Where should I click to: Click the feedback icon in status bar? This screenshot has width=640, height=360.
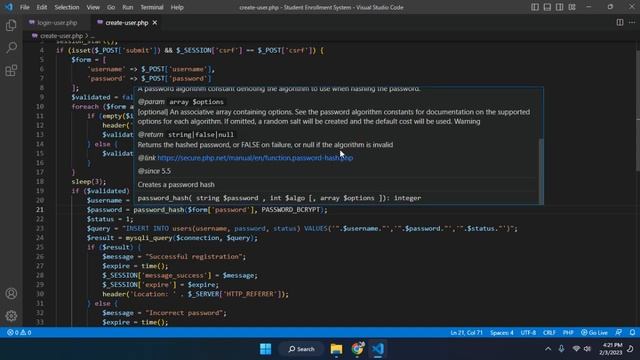(619, 333)
